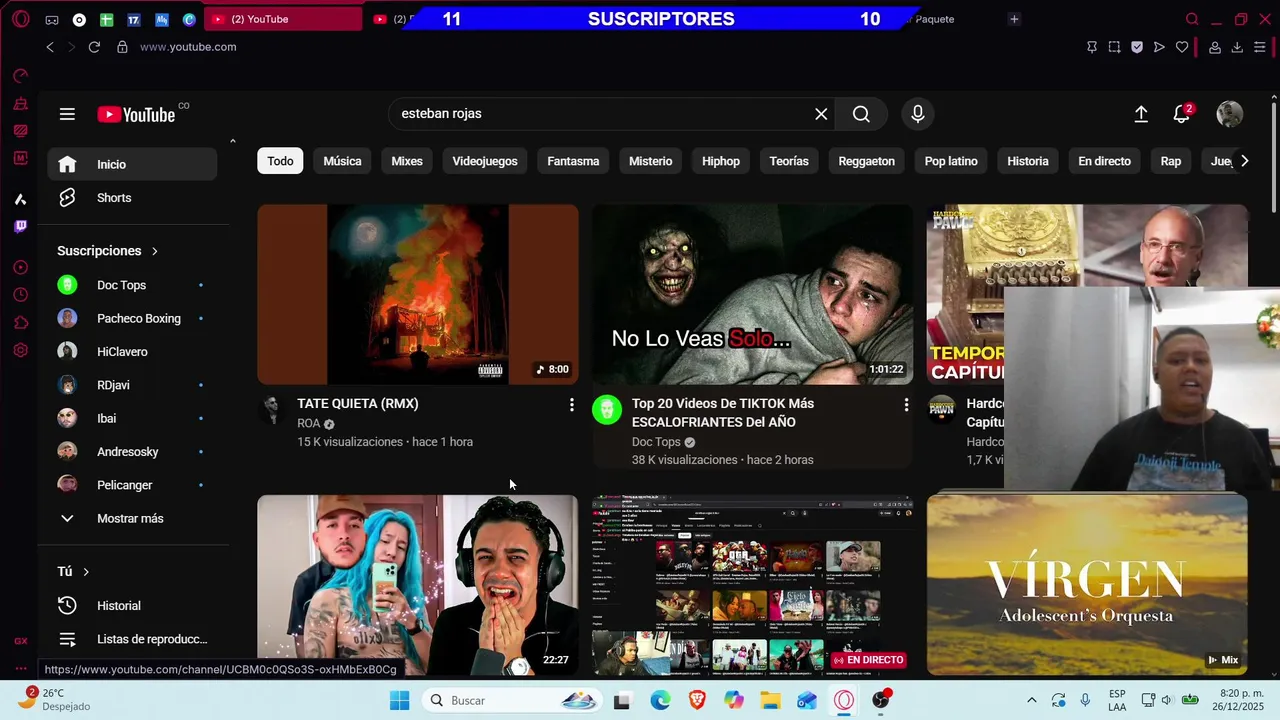This screenshot has height=720, width=1280.
Task: Open the Opera sidebar history clock
Action: point(20,295)
